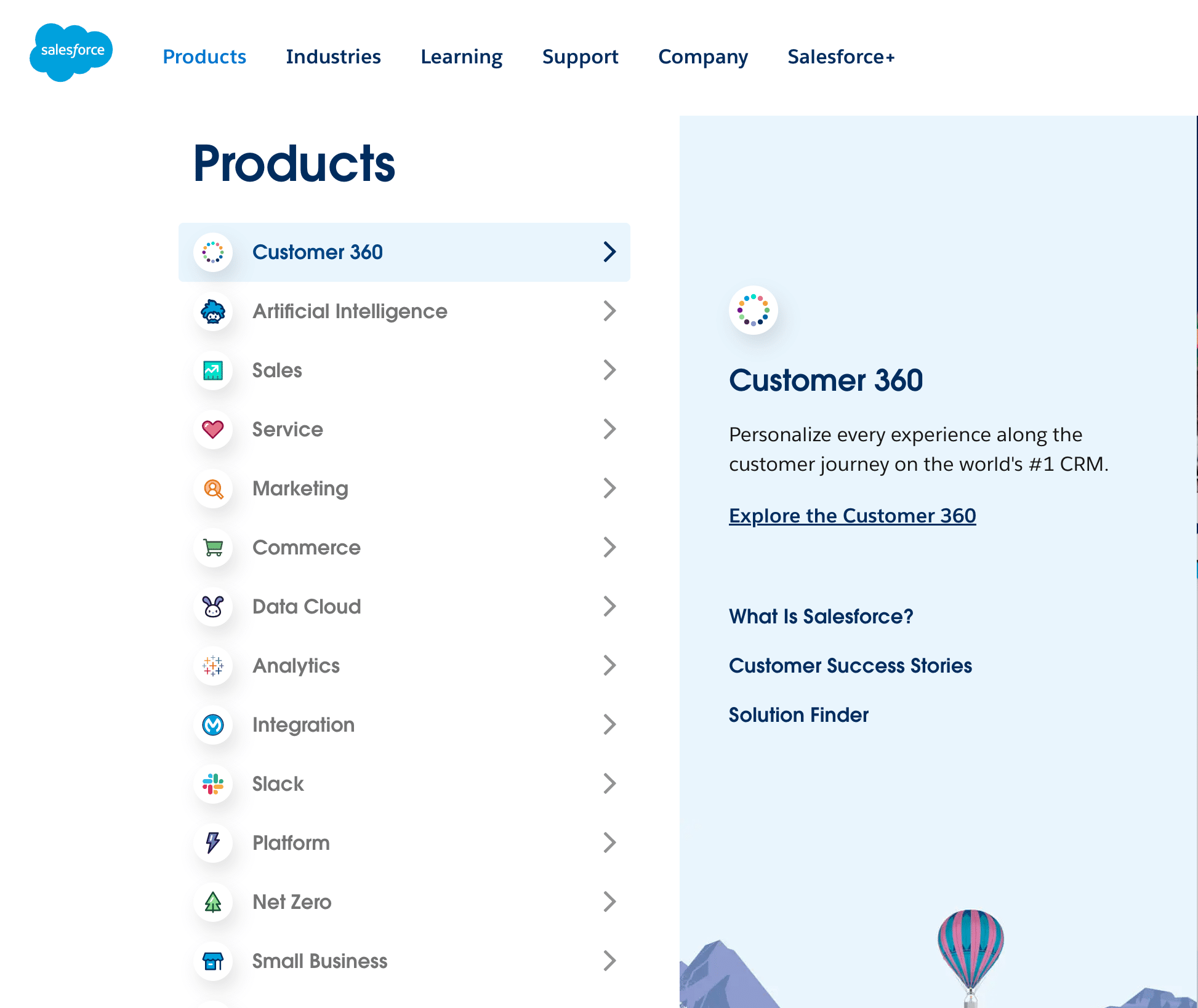
Task: Select the Commerce shopping cart icon
Action: coord(213,547)
